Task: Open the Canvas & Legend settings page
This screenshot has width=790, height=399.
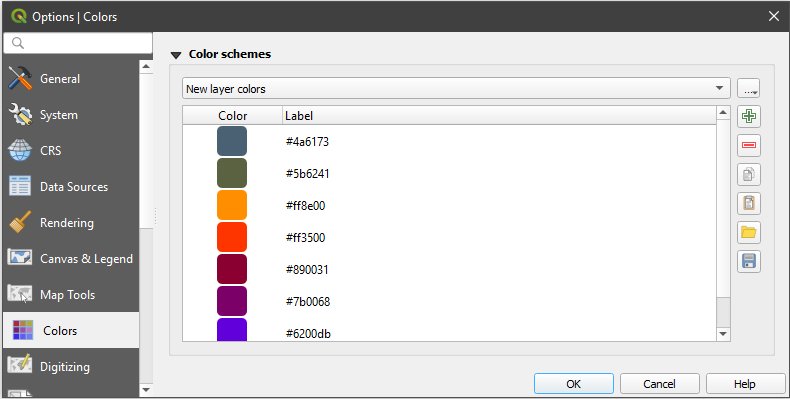Action: click(71, 259)
